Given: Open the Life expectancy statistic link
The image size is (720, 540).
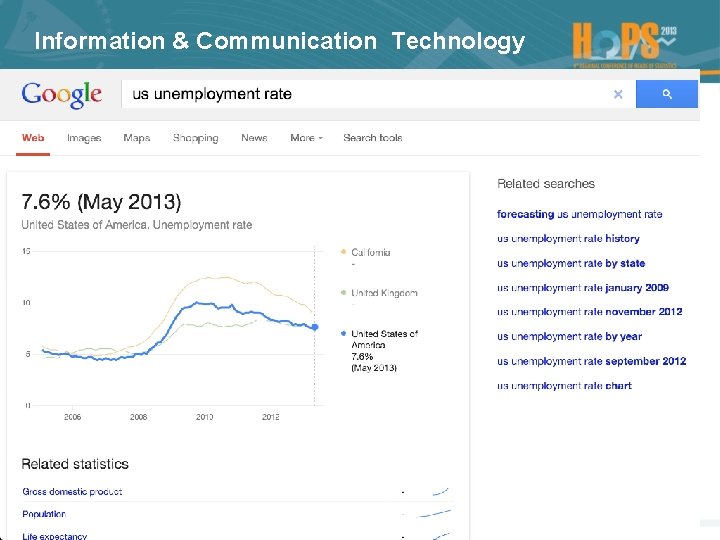Looking at the screenshot, I should point(55,536).
